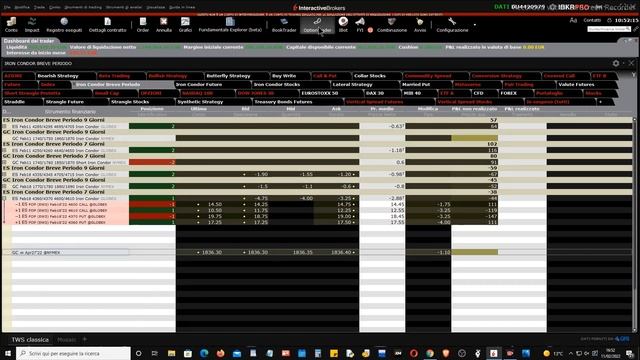
Task: Open the Conto account window icon
Action: (11, 24)
